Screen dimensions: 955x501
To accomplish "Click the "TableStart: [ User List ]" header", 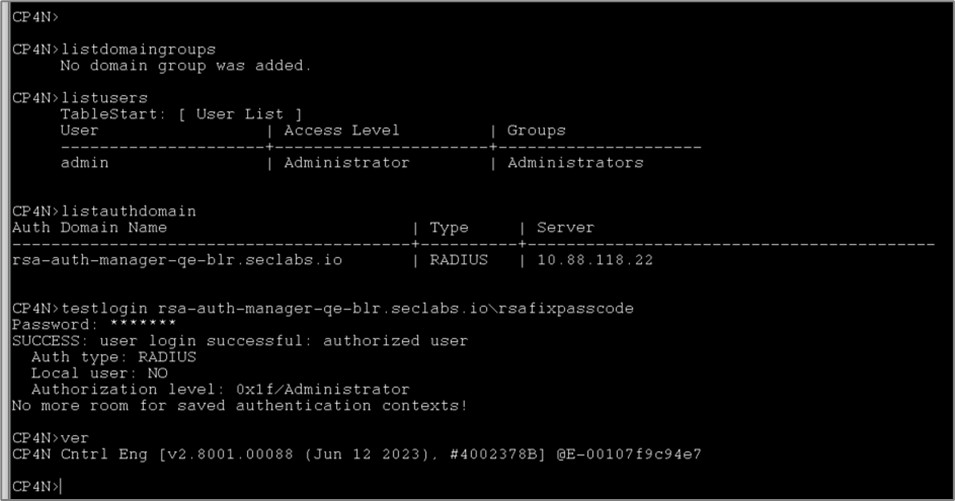I will click(x=180, y=114).
